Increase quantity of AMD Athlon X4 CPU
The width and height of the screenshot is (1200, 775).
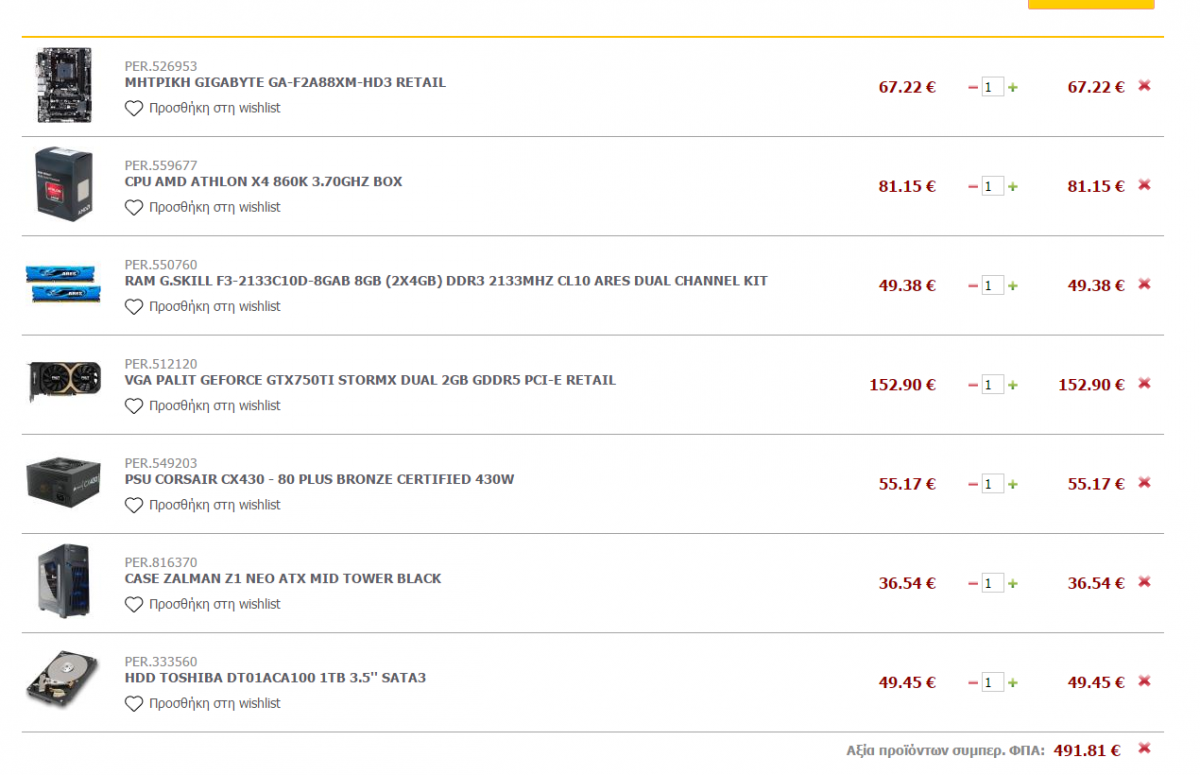pos(1013,187)
